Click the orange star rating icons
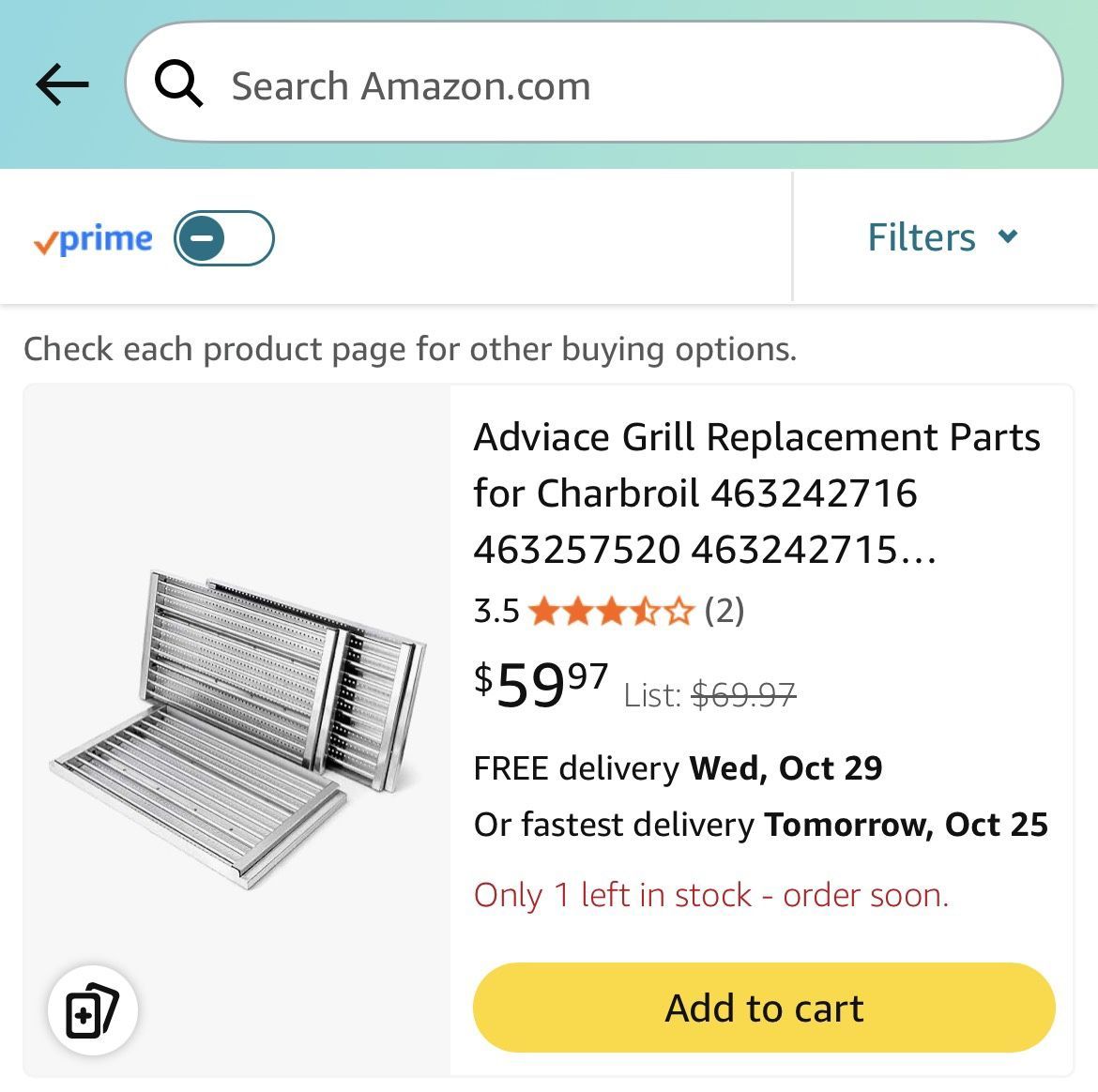1098x1092 pixels. point(611,611)
